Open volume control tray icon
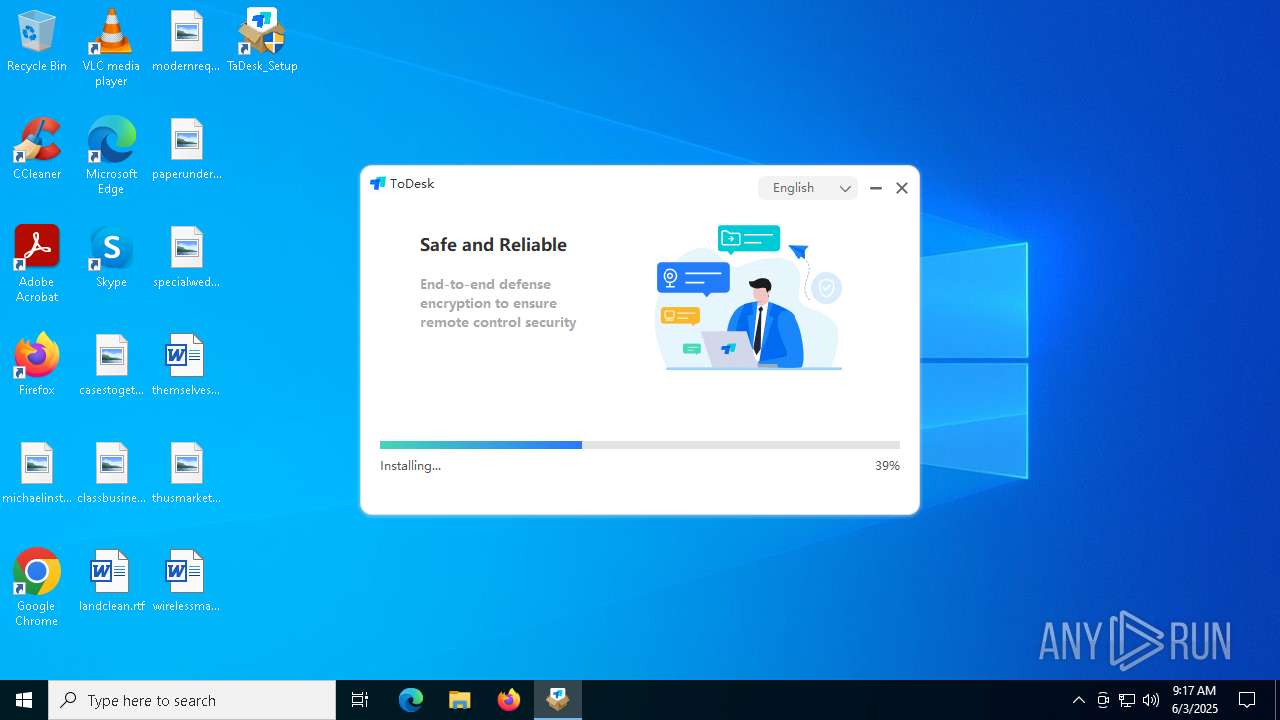Screen dimensions: 1280x720 1151,700
